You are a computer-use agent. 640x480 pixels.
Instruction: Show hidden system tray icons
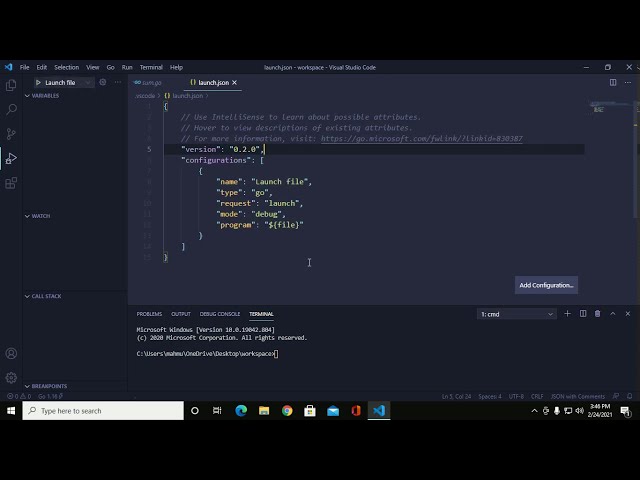534,411
